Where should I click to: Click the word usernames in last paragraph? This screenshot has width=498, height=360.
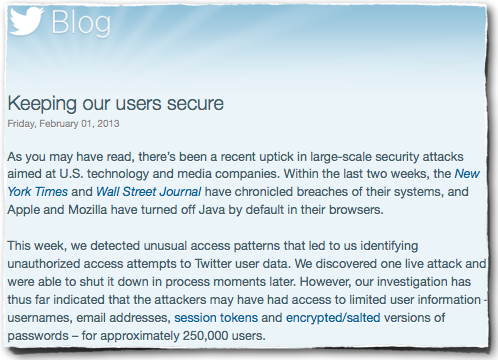pos(40,318)
